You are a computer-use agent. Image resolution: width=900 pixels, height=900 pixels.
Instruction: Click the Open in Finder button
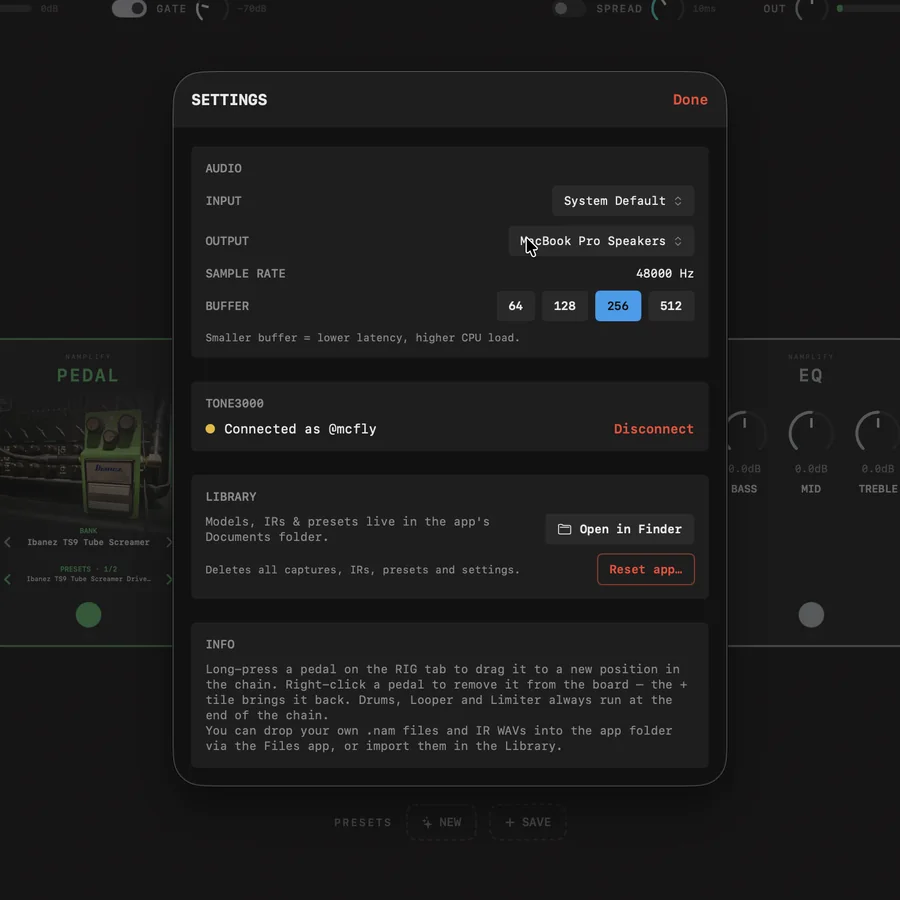619,529
